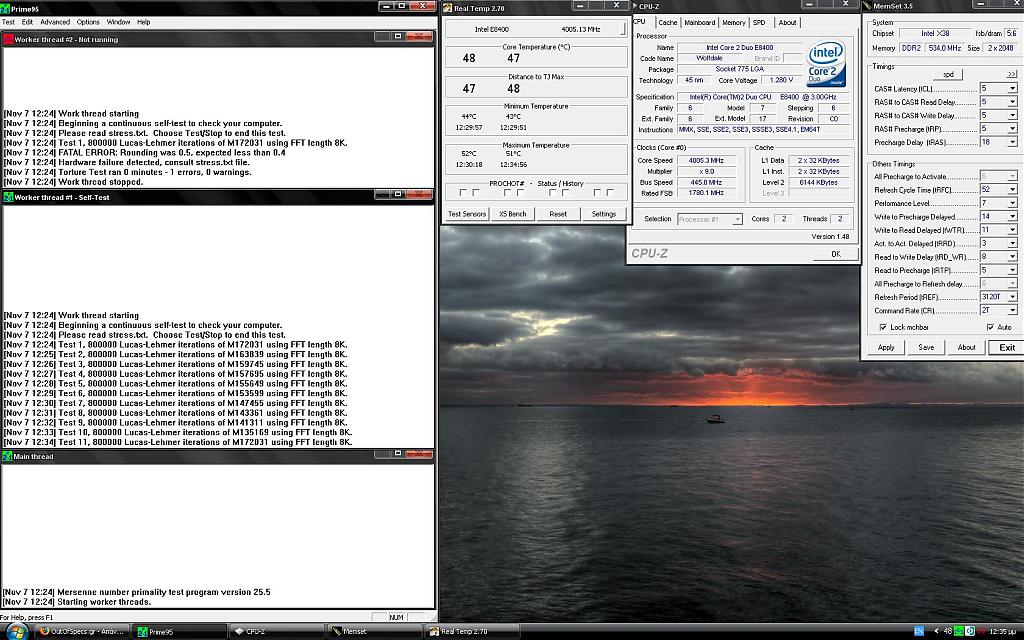
Task: Open the Options menu in Prime95
Action: [88, 22]
